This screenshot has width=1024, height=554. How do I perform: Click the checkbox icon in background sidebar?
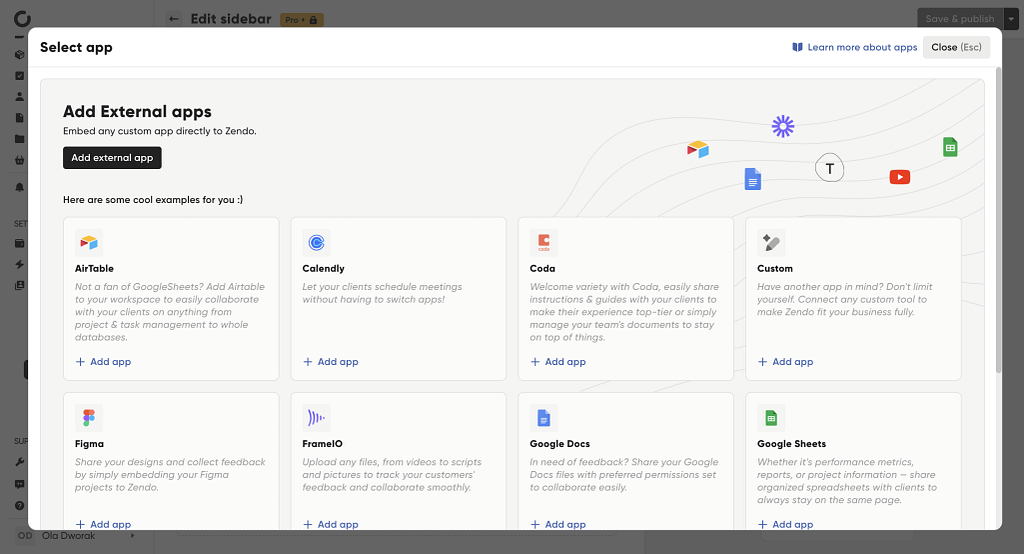(x=20, y=76)
